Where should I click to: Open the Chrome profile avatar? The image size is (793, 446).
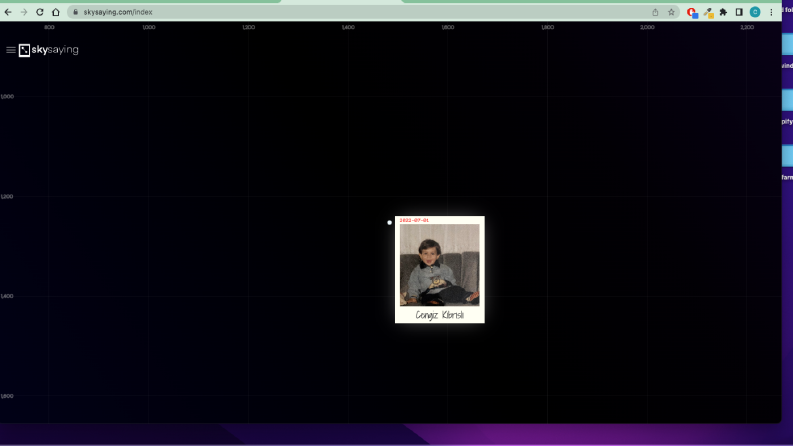point(755,12)
